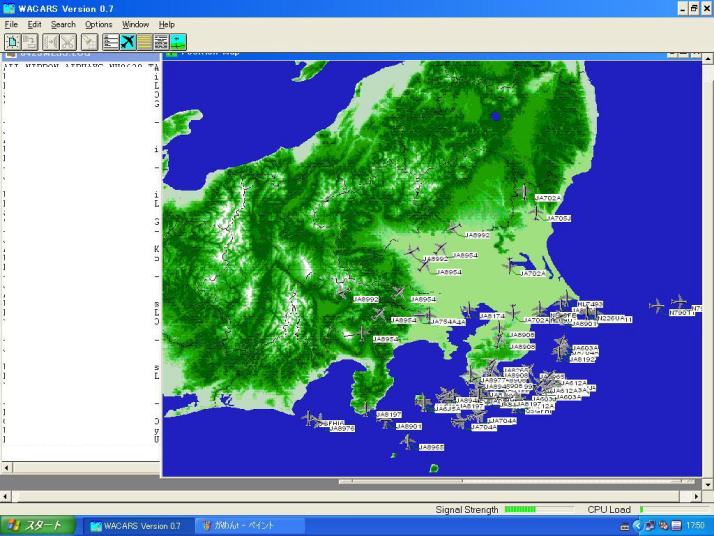Expand the Options menu
Viewport: 714px width, 536px height.
98,24
